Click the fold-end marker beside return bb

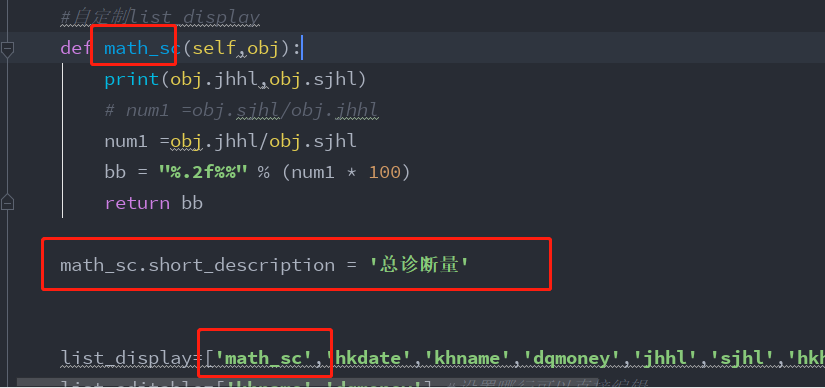coord(7,203)
